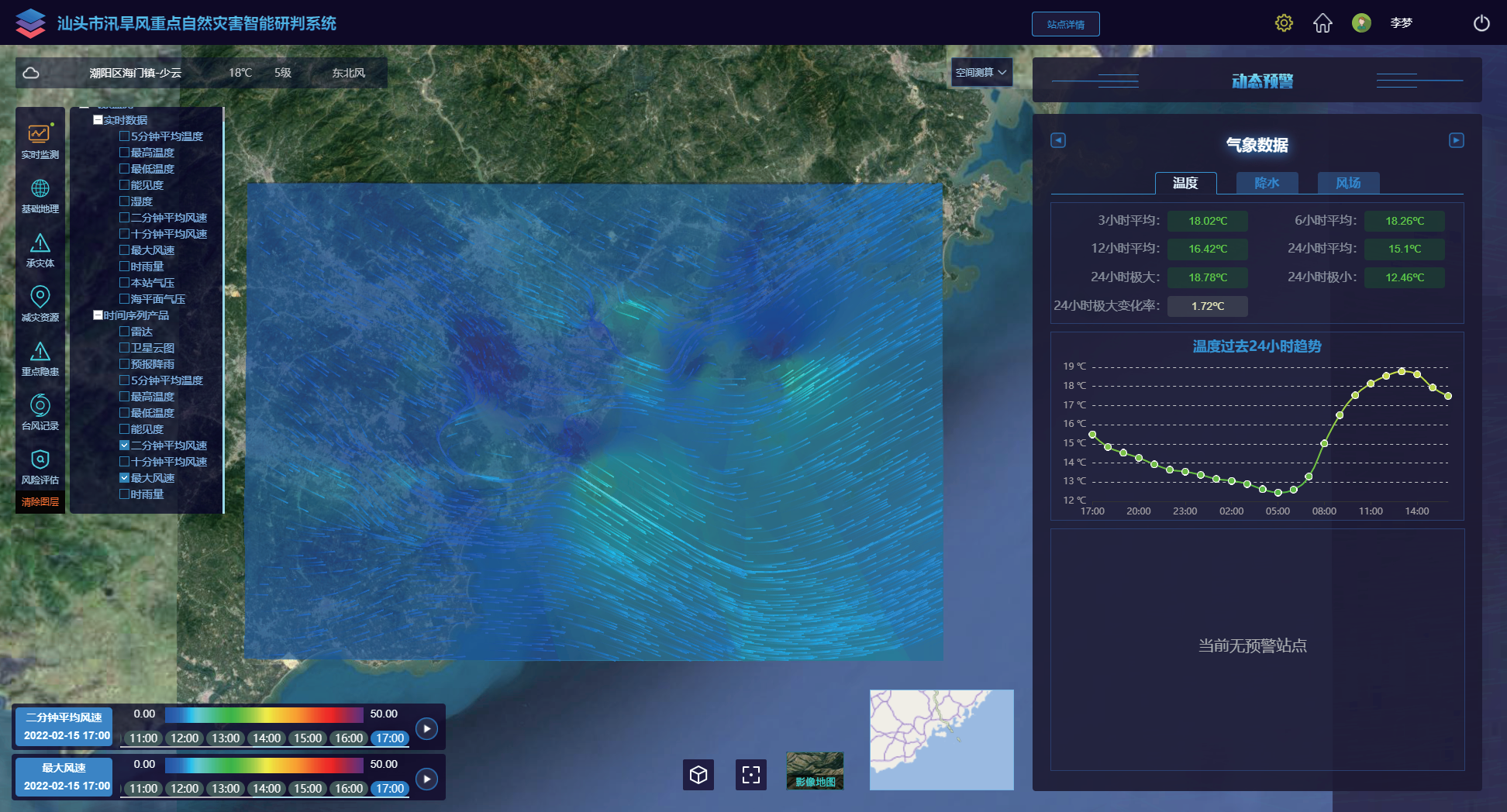Check the 卫星云图 layer checkbox
This screenshot has height=812, width=1507.
(x=124, y=348)
